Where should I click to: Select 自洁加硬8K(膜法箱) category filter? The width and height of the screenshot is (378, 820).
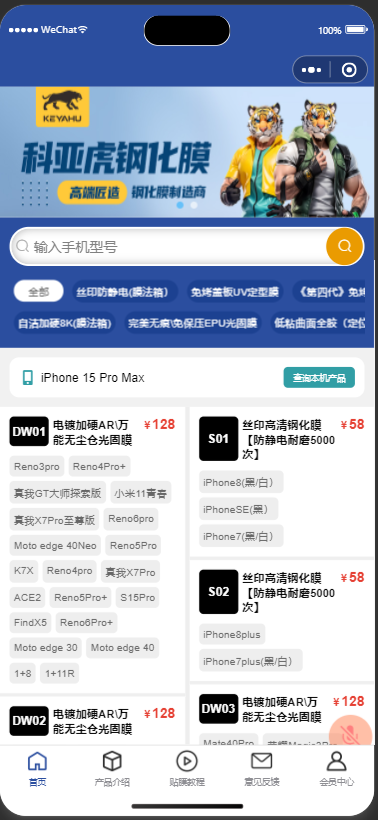click(x=65, y=323)
